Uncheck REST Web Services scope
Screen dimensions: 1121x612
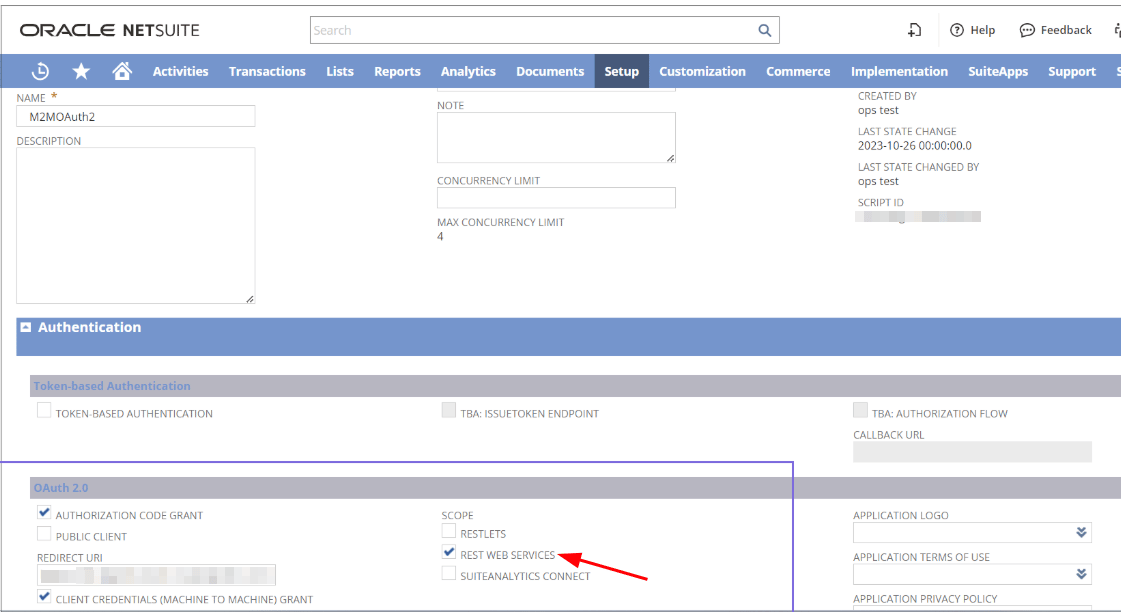tap(449, 552)
